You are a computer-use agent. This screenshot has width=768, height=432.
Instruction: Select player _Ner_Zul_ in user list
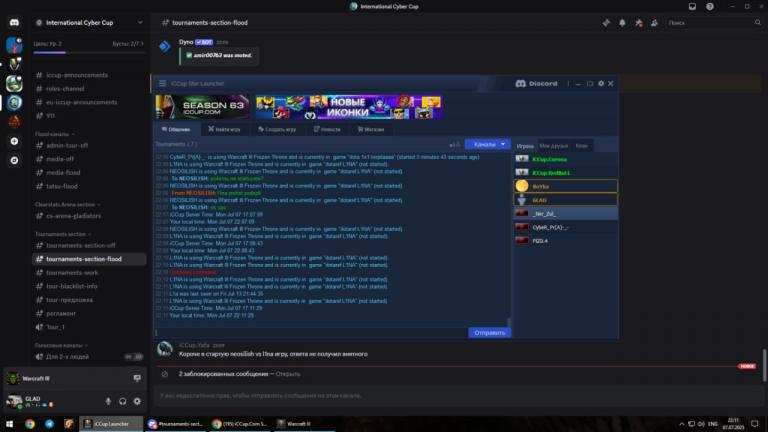(x=566, y=214)
